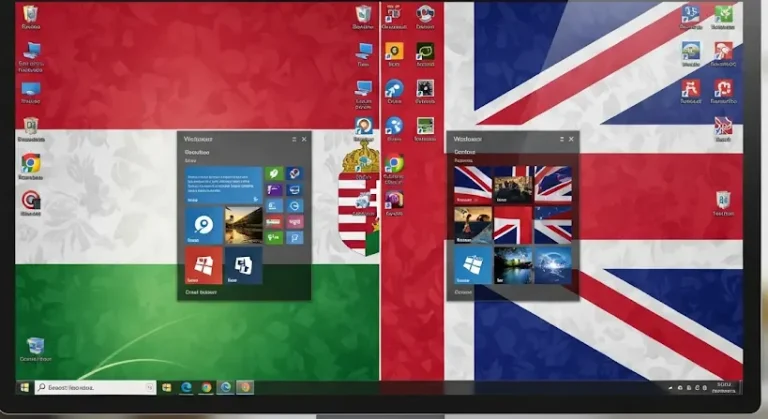Open the red Windows logo tile
The width and height of the screenshot is (768, 419).
click(x=204, y=266)
